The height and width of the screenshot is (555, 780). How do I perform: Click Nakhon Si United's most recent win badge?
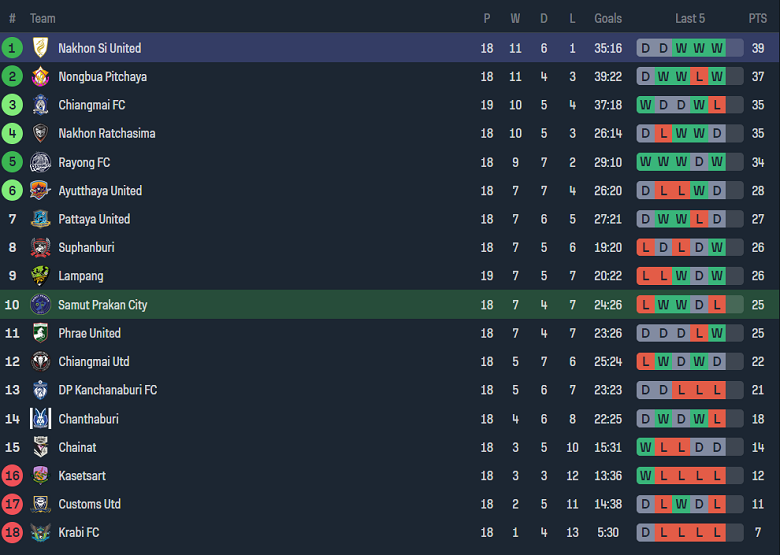pos(717,48)
